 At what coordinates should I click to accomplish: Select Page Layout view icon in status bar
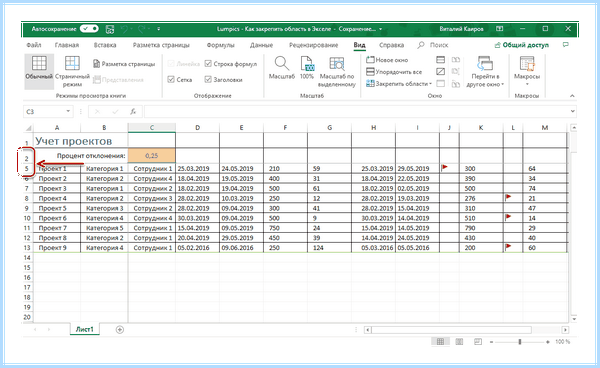(x=459, y=342)
